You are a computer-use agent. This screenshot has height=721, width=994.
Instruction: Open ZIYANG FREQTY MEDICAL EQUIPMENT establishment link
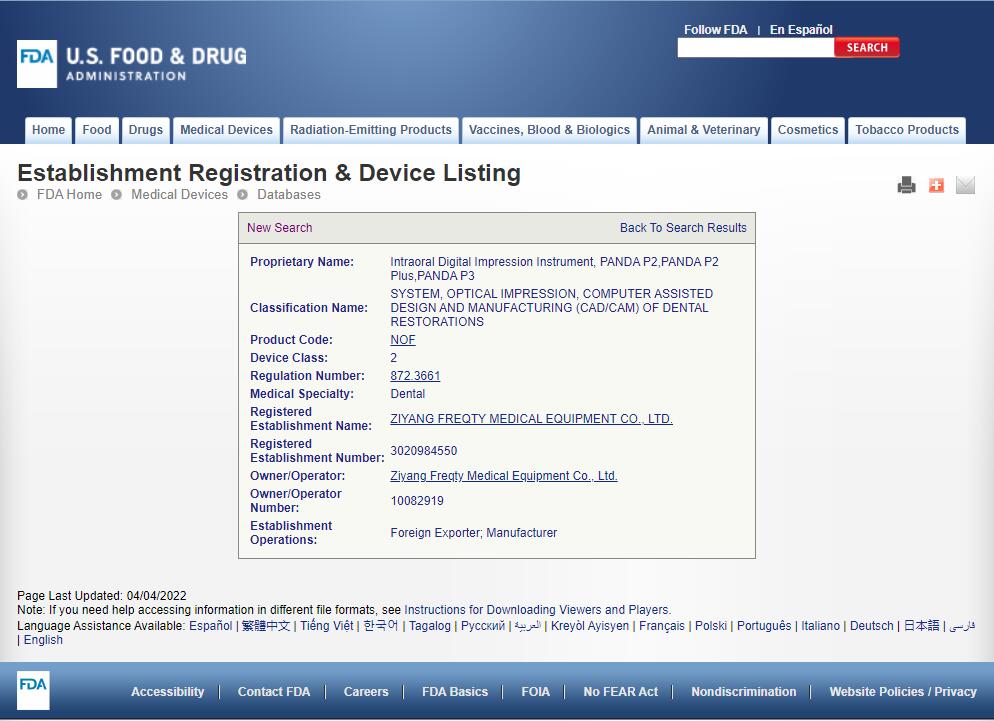point(531,419)
